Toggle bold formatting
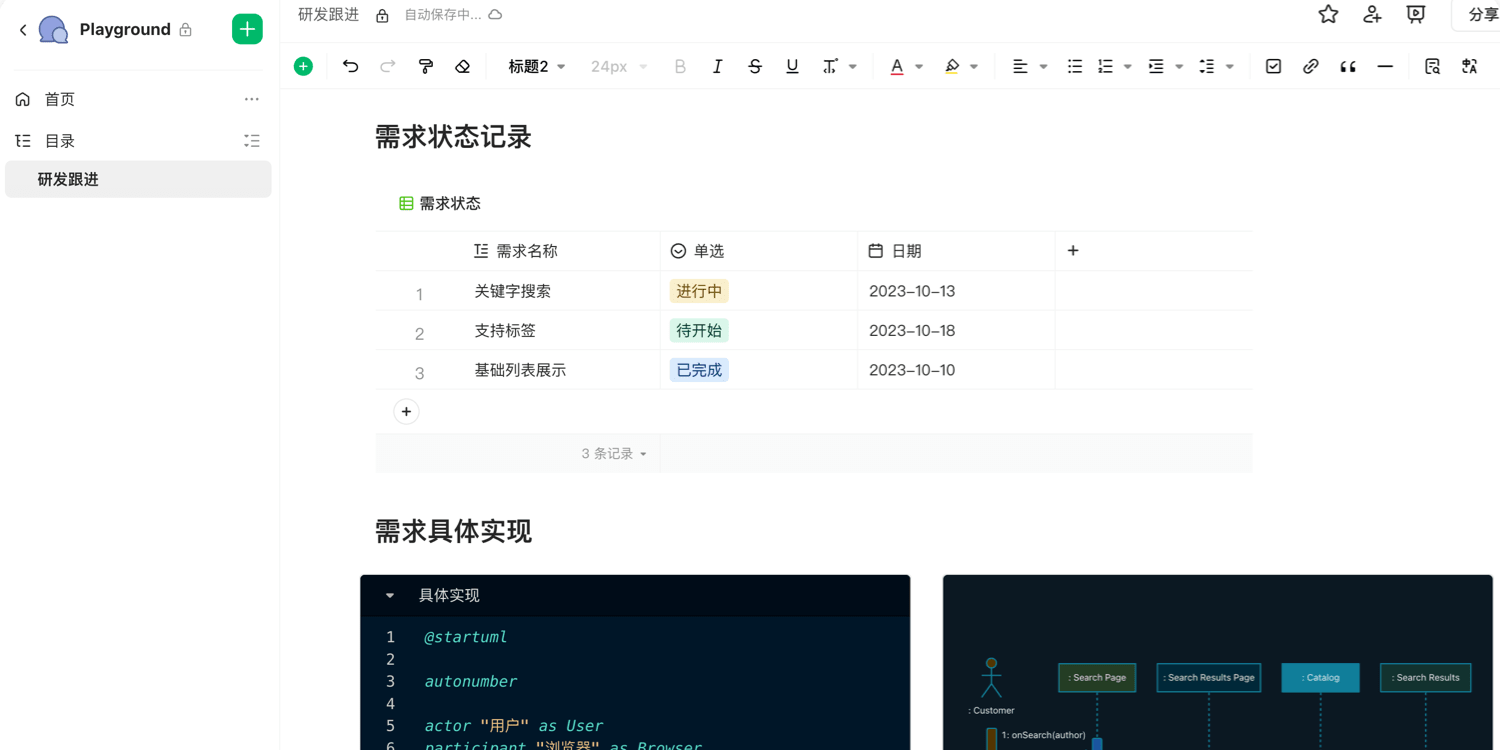Screen dimensions: 1500x750 pyautogui.click(x=680, y=66)
